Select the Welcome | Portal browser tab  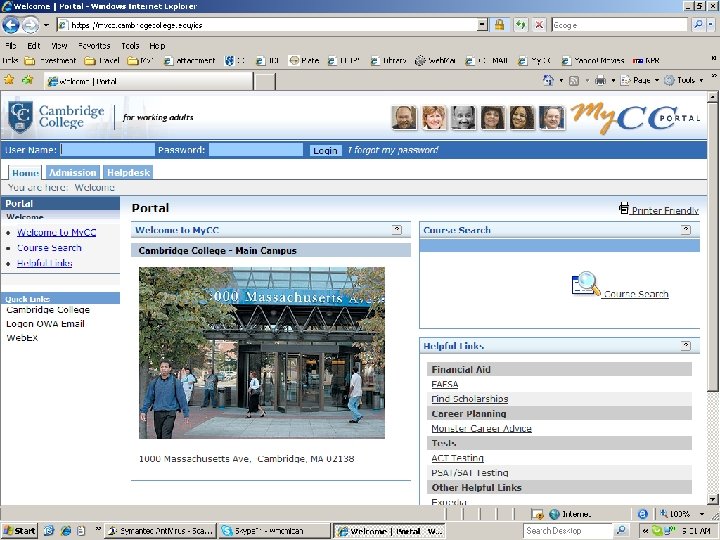pyautogui.click(x=149, y=81)
